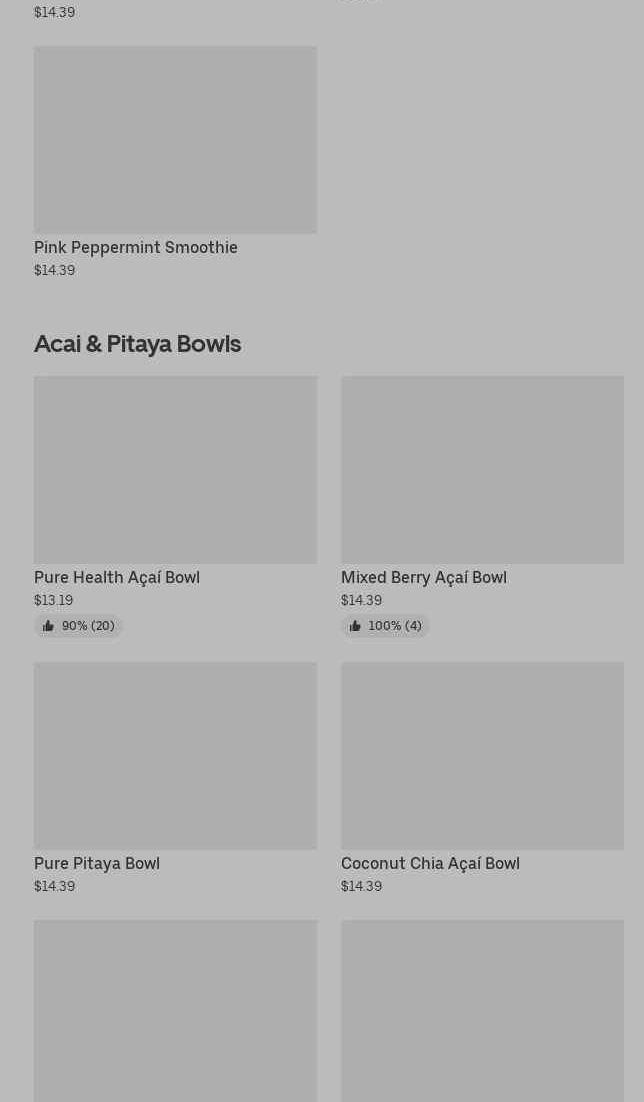Open the Pink Peppermint Smoothie image

(175, 139)
